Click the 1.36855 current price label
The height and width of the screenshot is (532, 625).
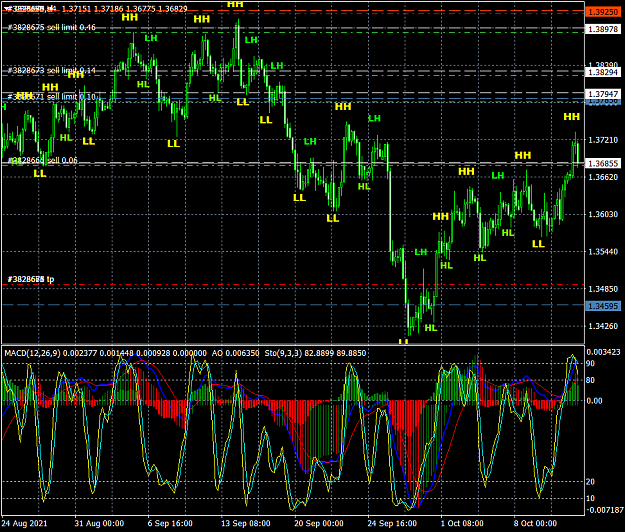click(602, 163)
